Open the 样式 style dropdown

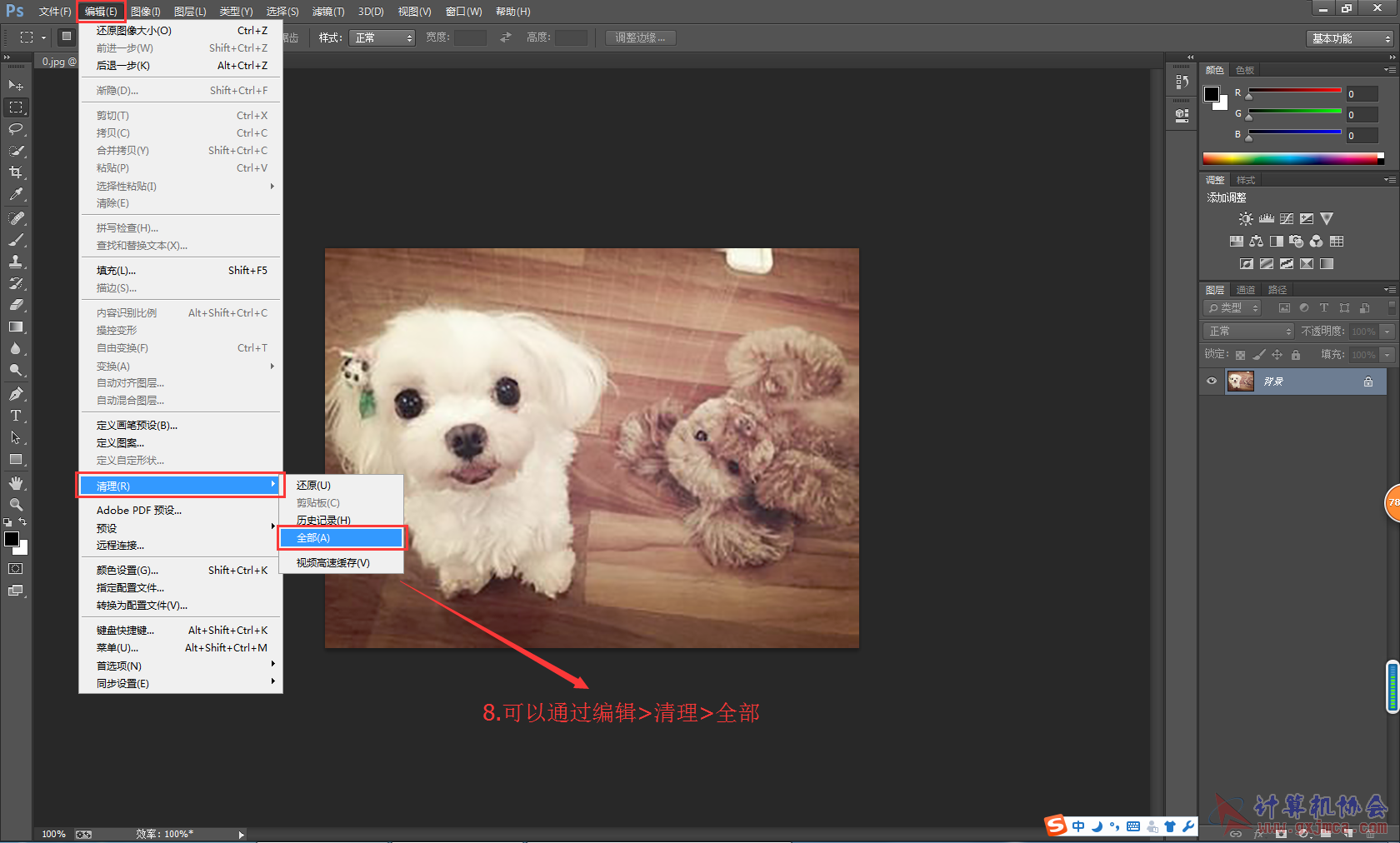(383, 38)
